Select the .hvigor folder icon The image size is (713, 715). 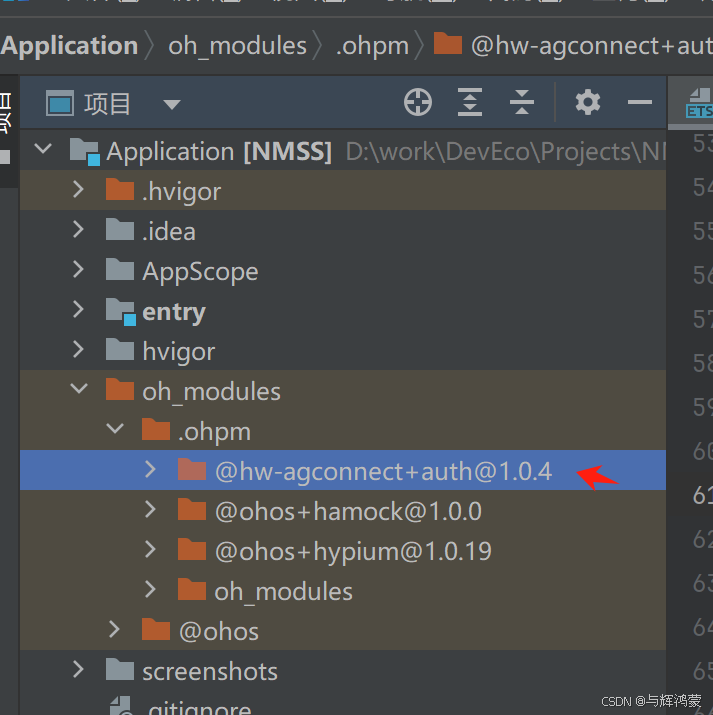(x=120, y=189)
